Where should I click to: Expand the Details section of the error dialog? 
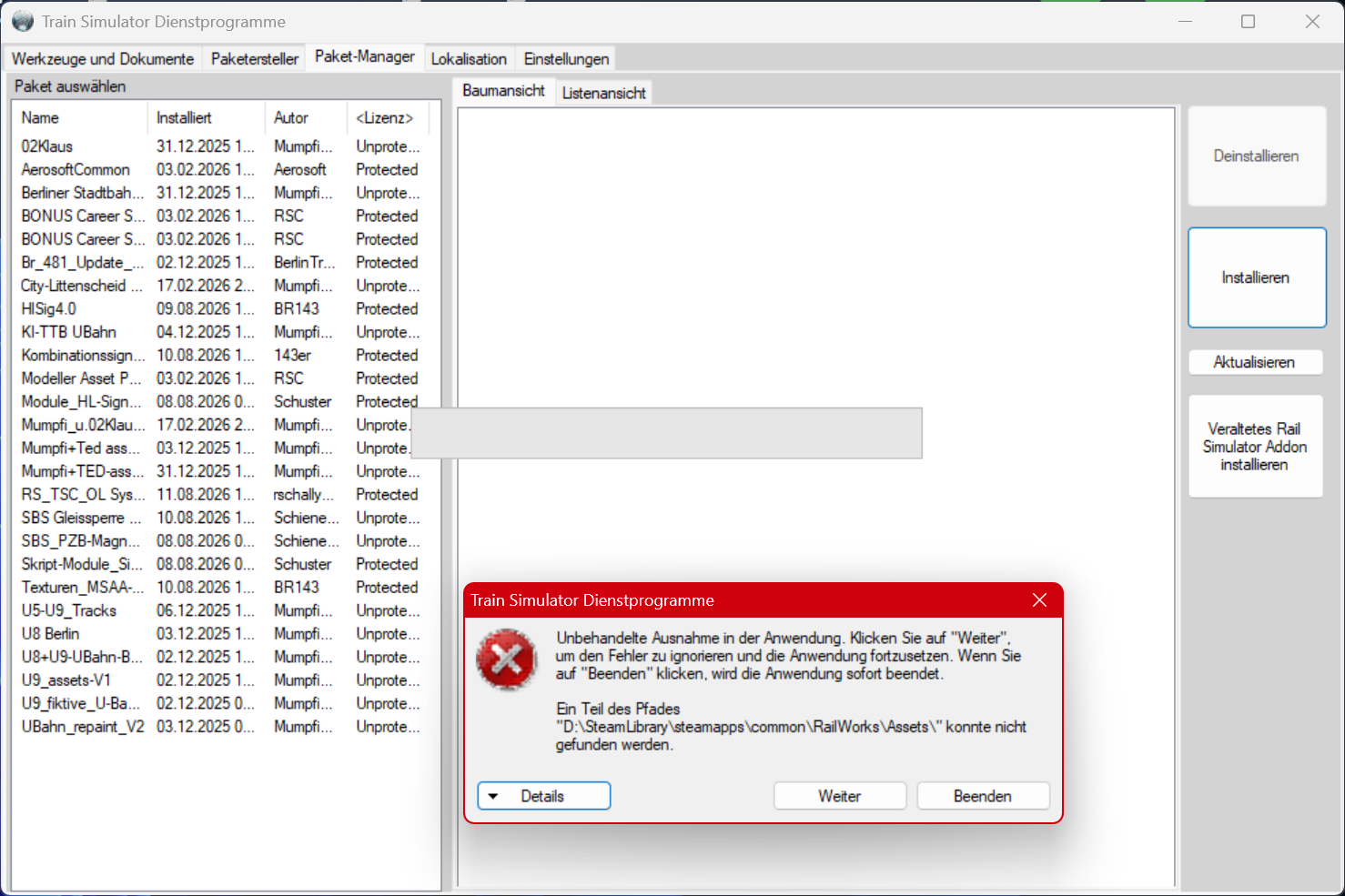tap(543, 796)
